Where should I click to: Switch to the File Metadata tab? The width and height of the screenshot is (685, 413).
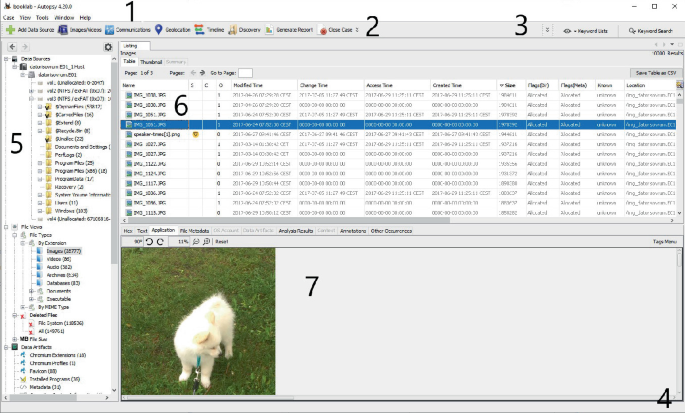tap(194, 230)
